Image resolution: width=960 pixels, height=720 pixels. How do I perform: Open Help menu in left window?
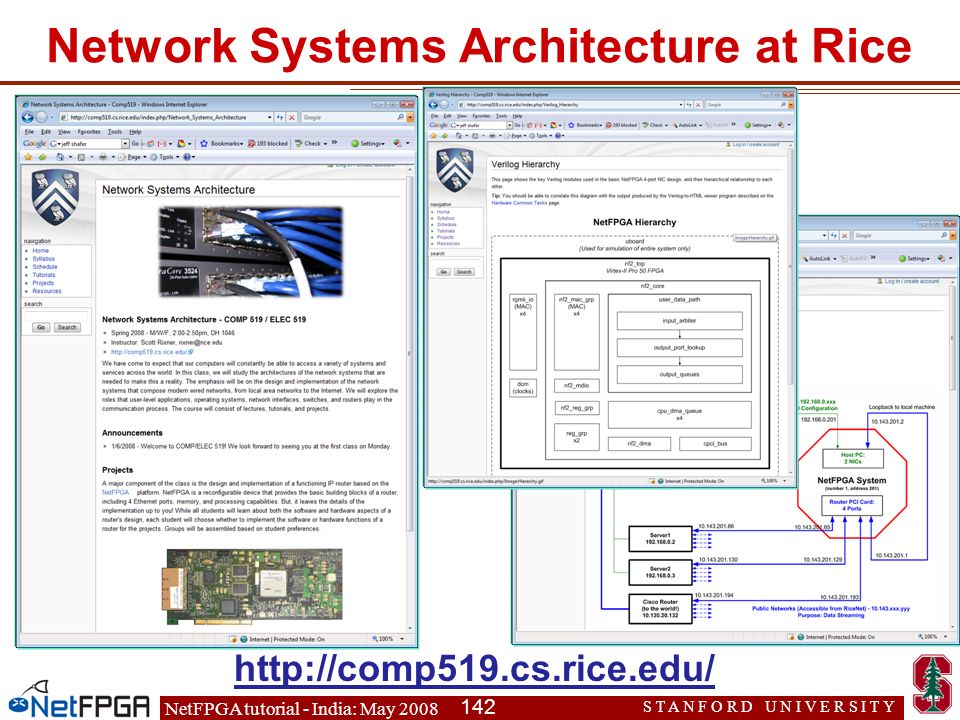(135, 132)
